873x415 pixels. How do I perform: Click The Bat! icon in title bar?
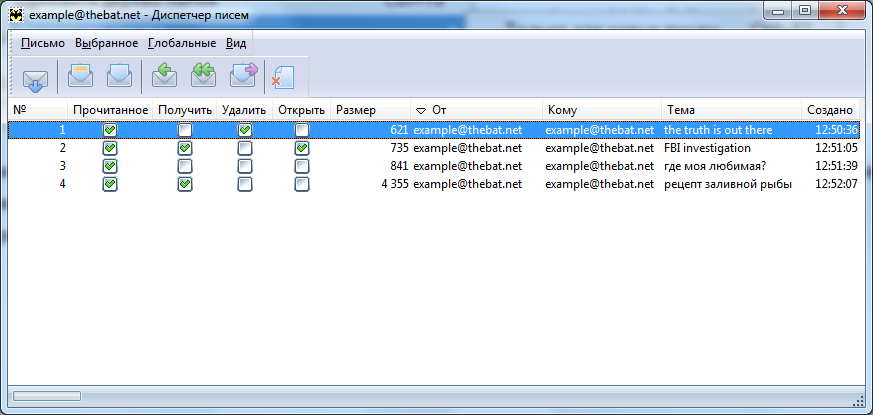point(17,15)
